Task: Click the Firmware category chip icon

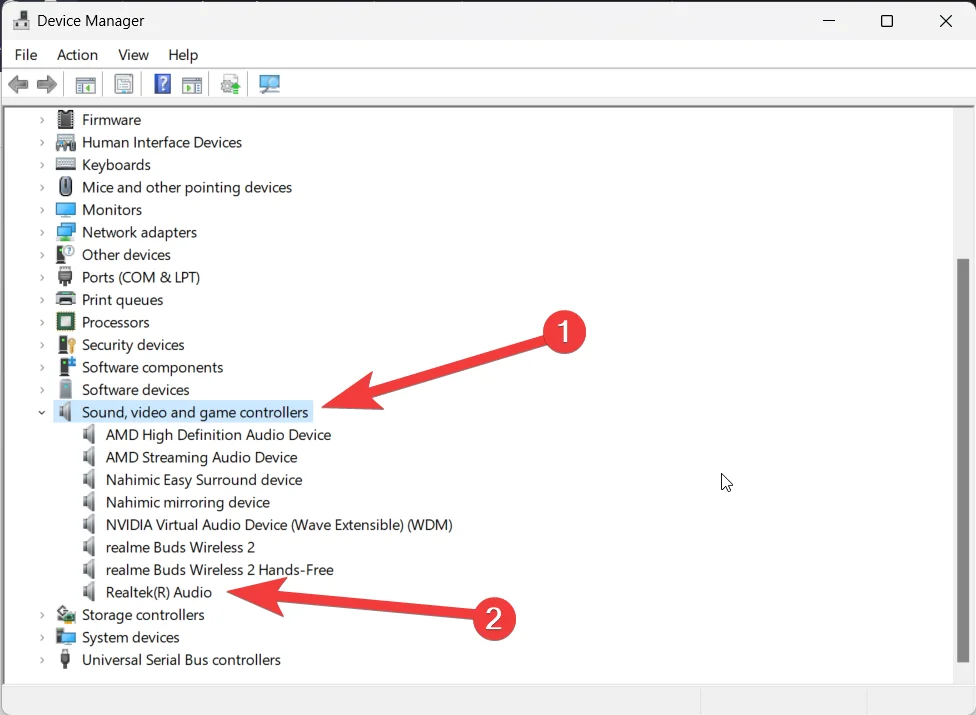Action: coord(65,119)
